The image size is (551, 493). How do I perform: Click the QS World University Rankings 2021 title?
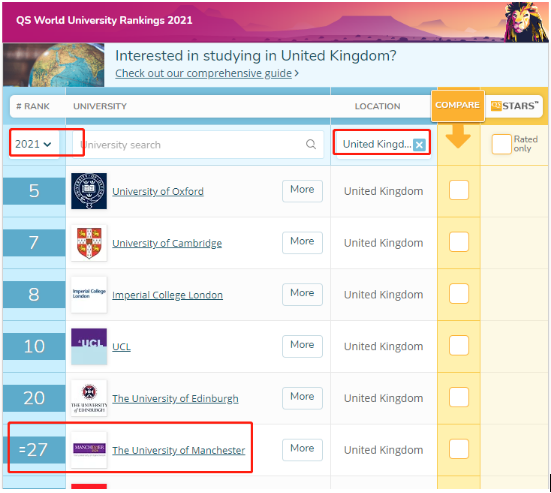104,20
